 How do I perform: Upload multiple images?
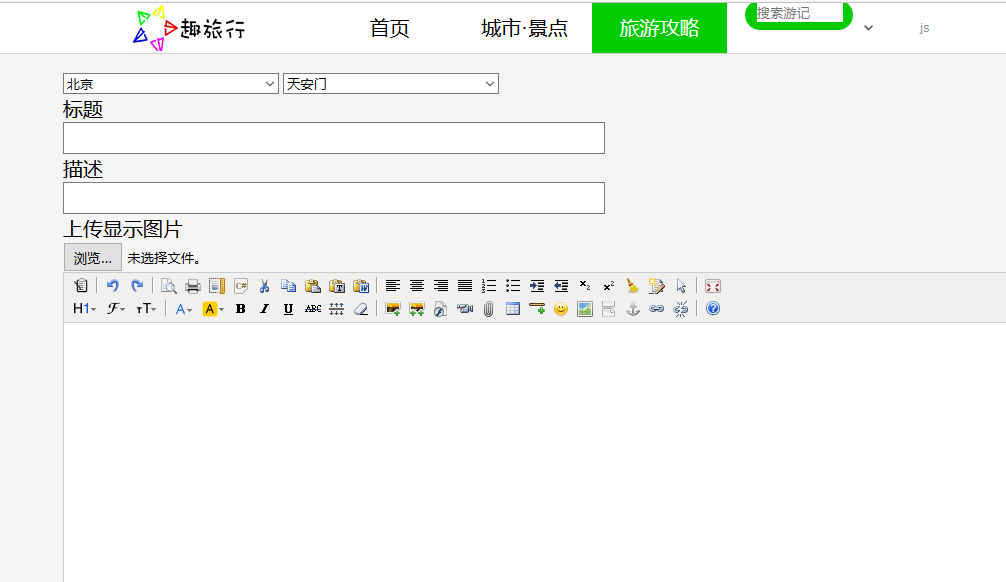pos(417,309)
